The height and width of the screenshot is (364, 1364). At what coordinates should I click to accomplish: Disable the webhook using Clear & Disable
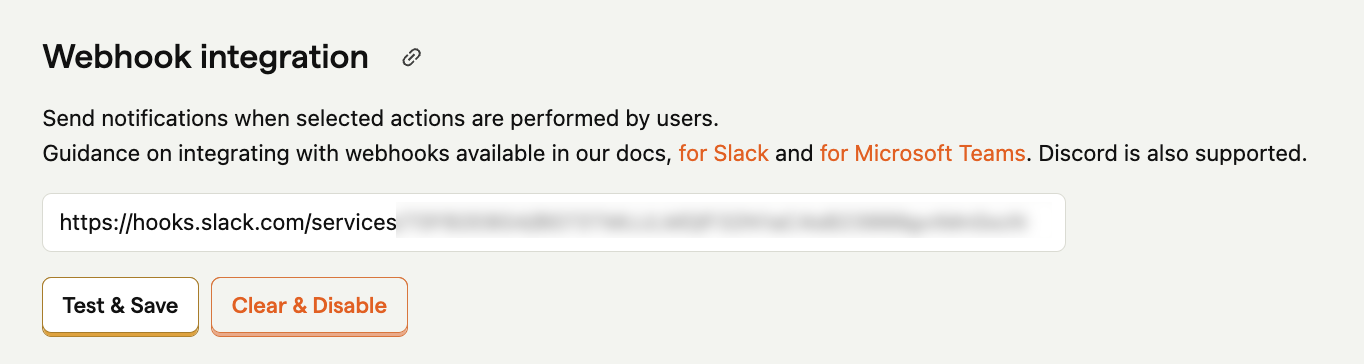[309, 305]
